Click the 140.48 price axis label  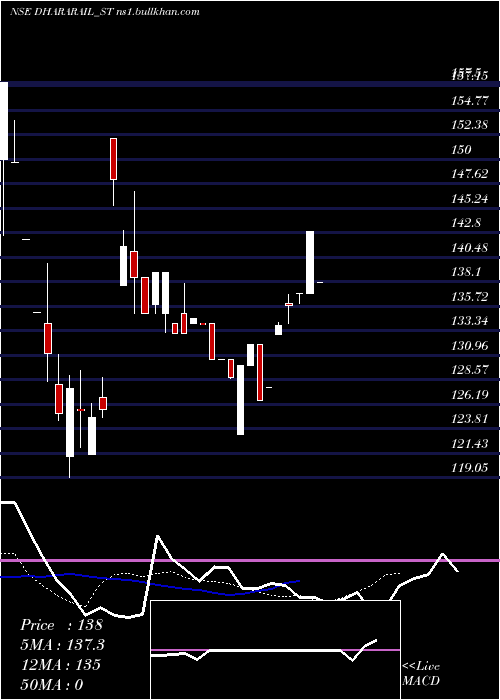click(470, 247)
